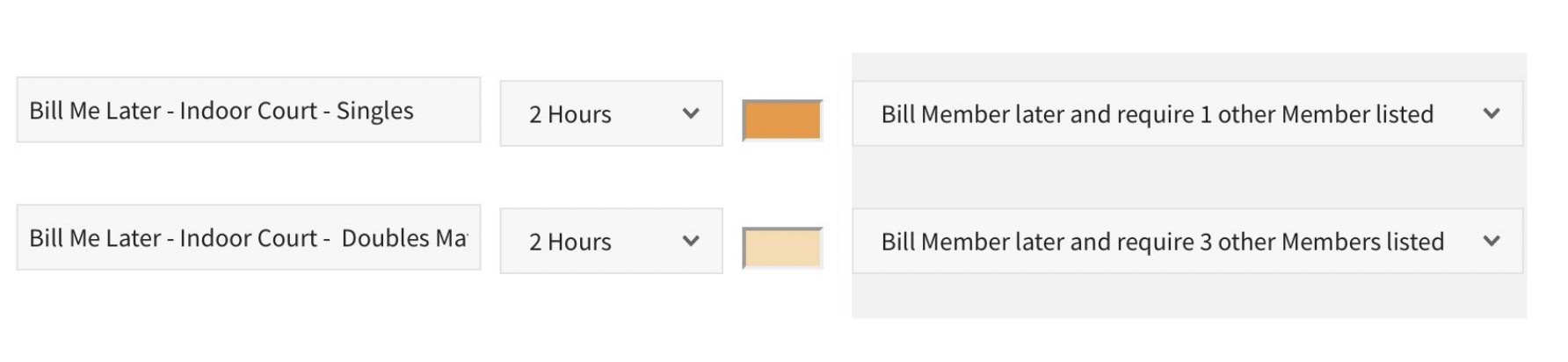Focus the 'Bill Me Later - Indoor Court - Singles' field
The height and width of the screenshot is (362, 1568).
pyautogui.click(x=248, y=110)
